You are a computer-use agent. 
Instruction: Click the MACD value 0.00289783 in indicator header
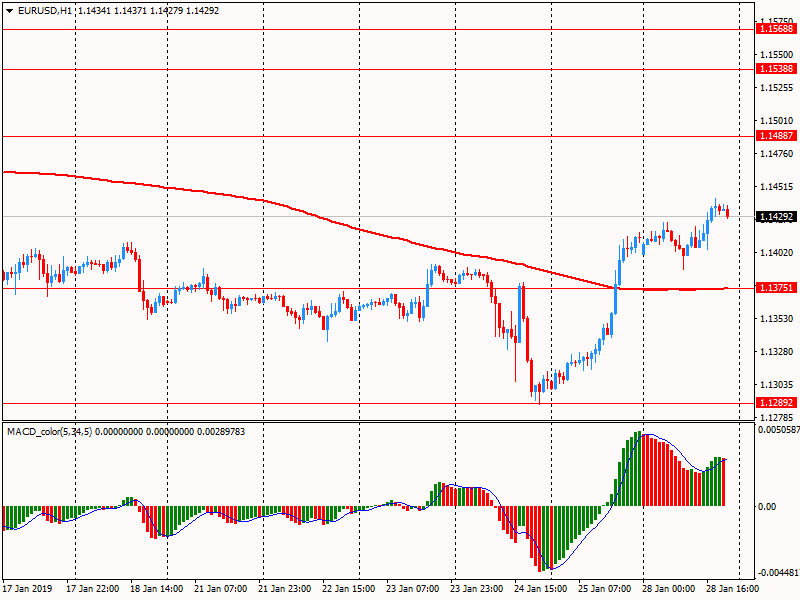point(221,432)
